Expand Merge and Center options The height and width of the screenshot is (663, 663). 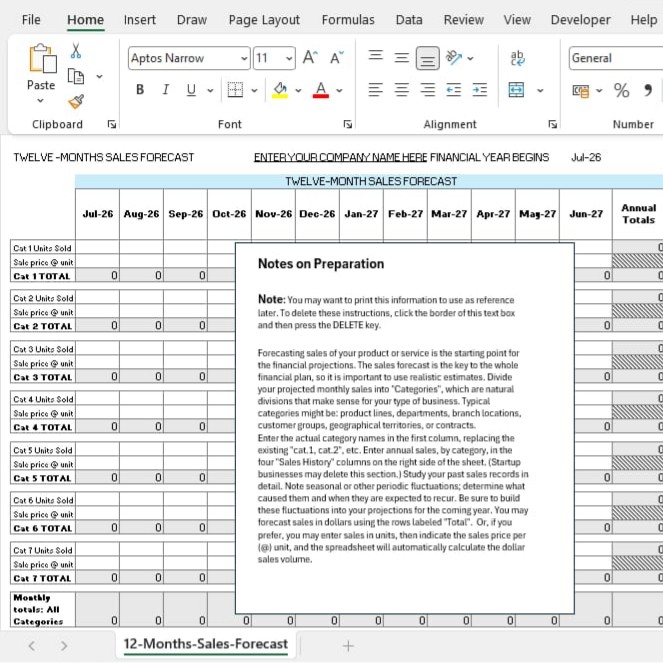[x=540, y=90]
